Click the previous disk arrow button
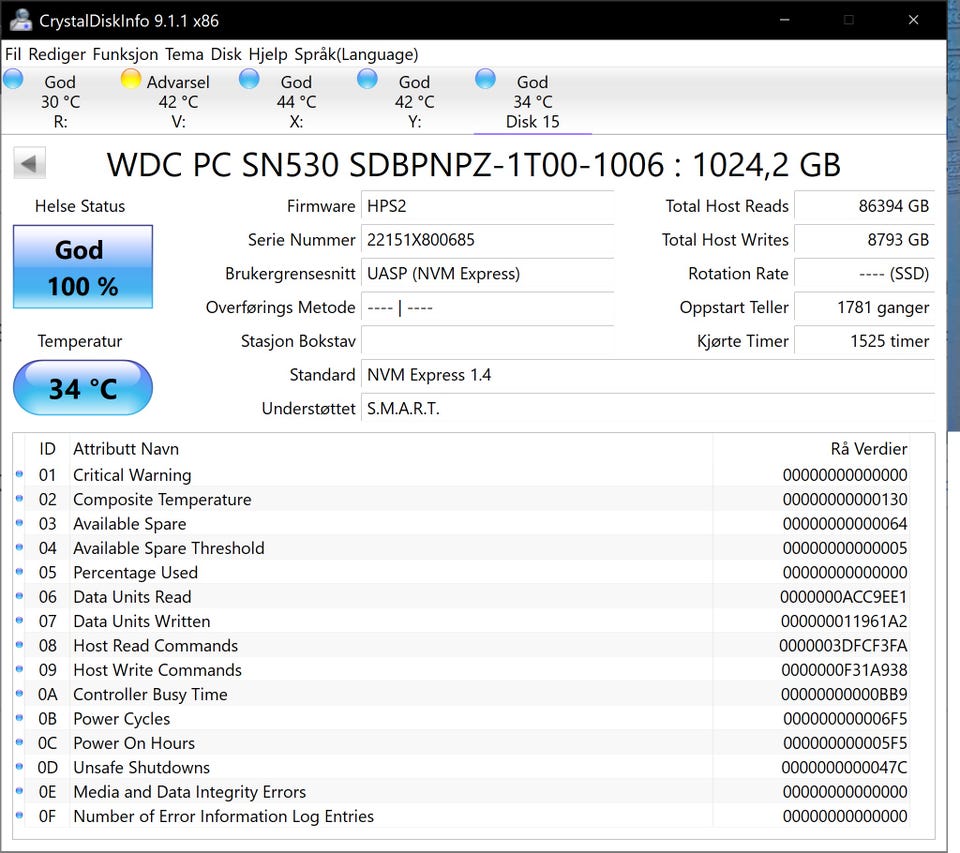Image resolution: width=960 pixels, height=853 pixels. (29, 164)
